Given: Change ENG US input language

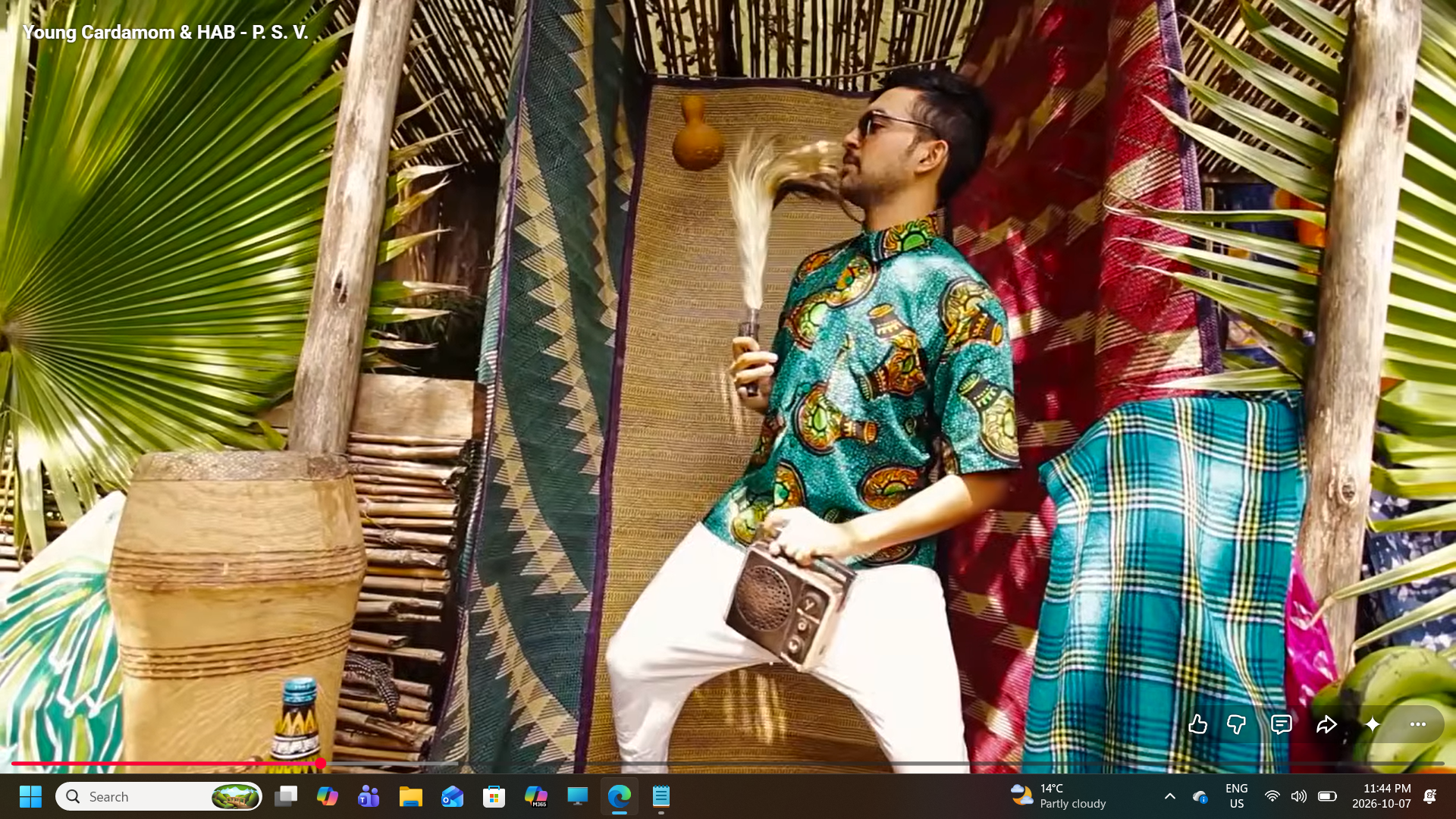Looking at the screenshot, I should point(1237,796).
